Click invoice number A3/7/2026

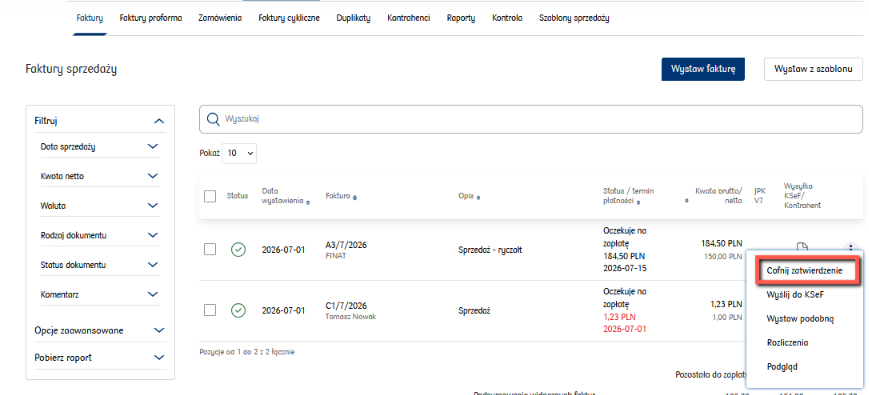coord(346,244)
